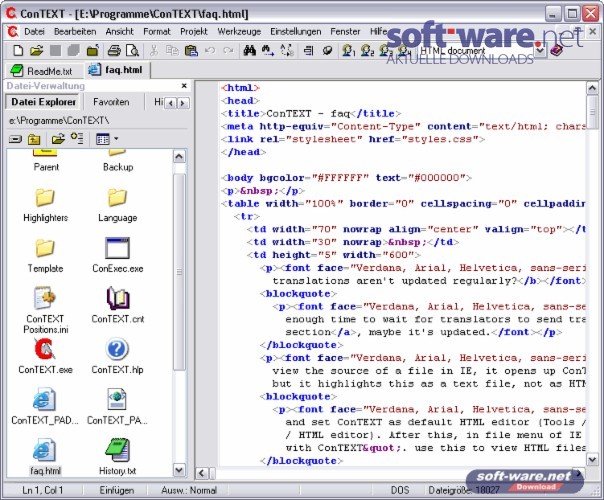The height and width of the screenshot is (500, 604).
Task: Click the Redo arrow toolbar icon
Action: click(x=228, y=50)
